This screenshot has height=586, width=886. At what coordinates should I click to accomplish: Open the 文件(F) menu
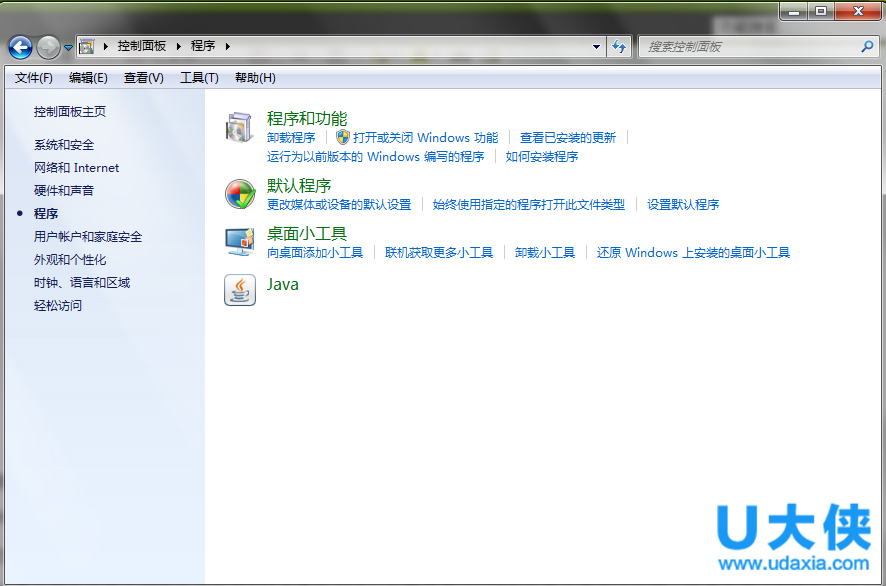34,78
